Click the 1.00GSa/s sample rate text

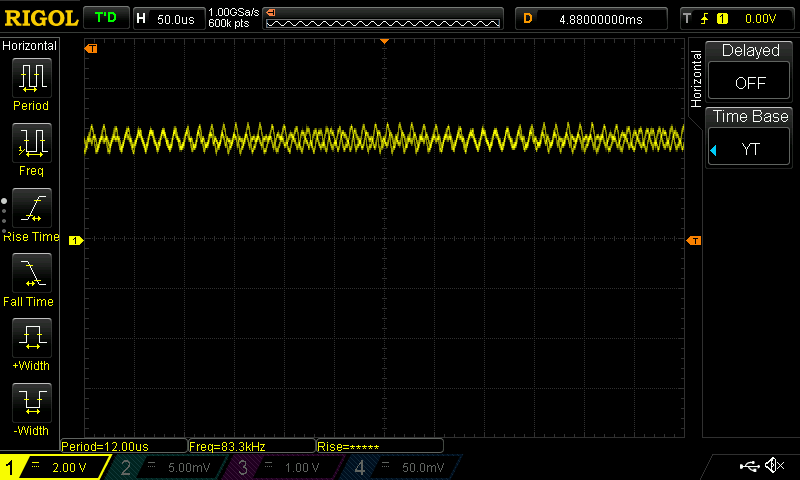click(x=234, y=12)
